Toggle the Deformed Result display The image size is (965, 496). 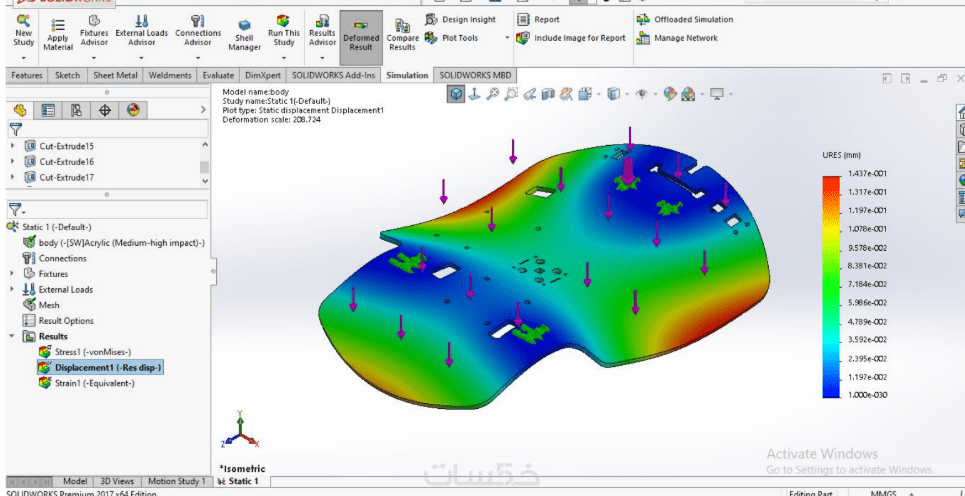361,38
